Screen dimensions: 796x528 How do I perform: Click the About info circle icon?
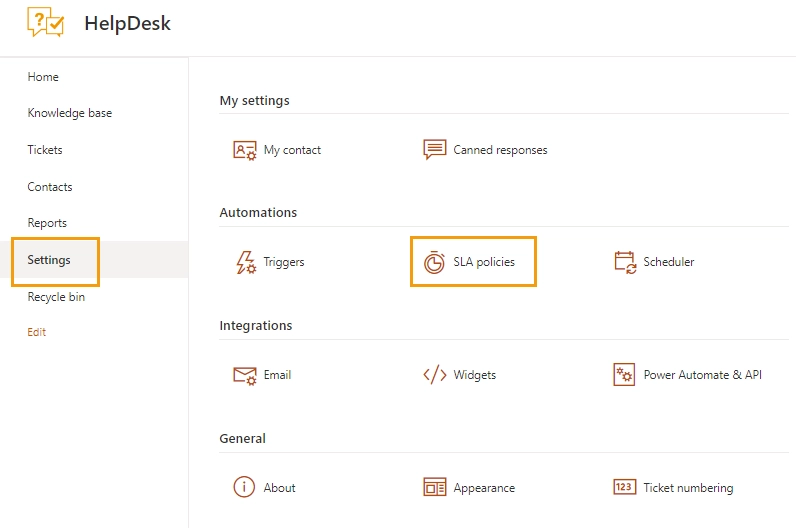[x=244, y=487]
